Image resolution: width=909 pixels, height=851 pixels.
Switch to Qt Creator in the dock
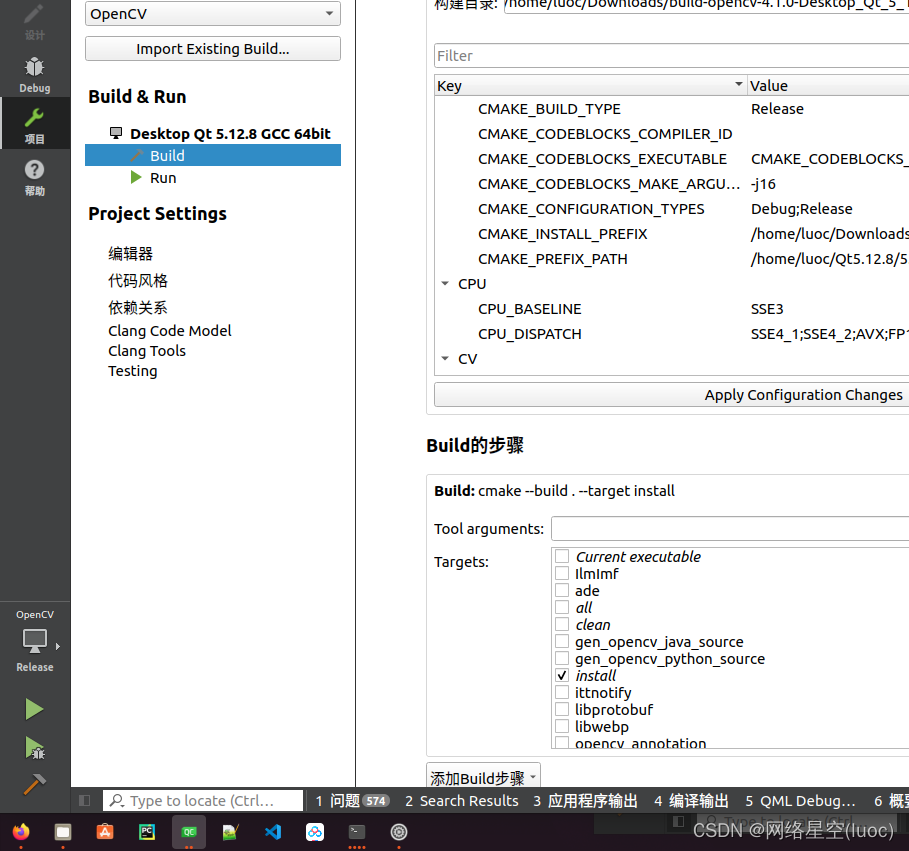click(189, 832)
